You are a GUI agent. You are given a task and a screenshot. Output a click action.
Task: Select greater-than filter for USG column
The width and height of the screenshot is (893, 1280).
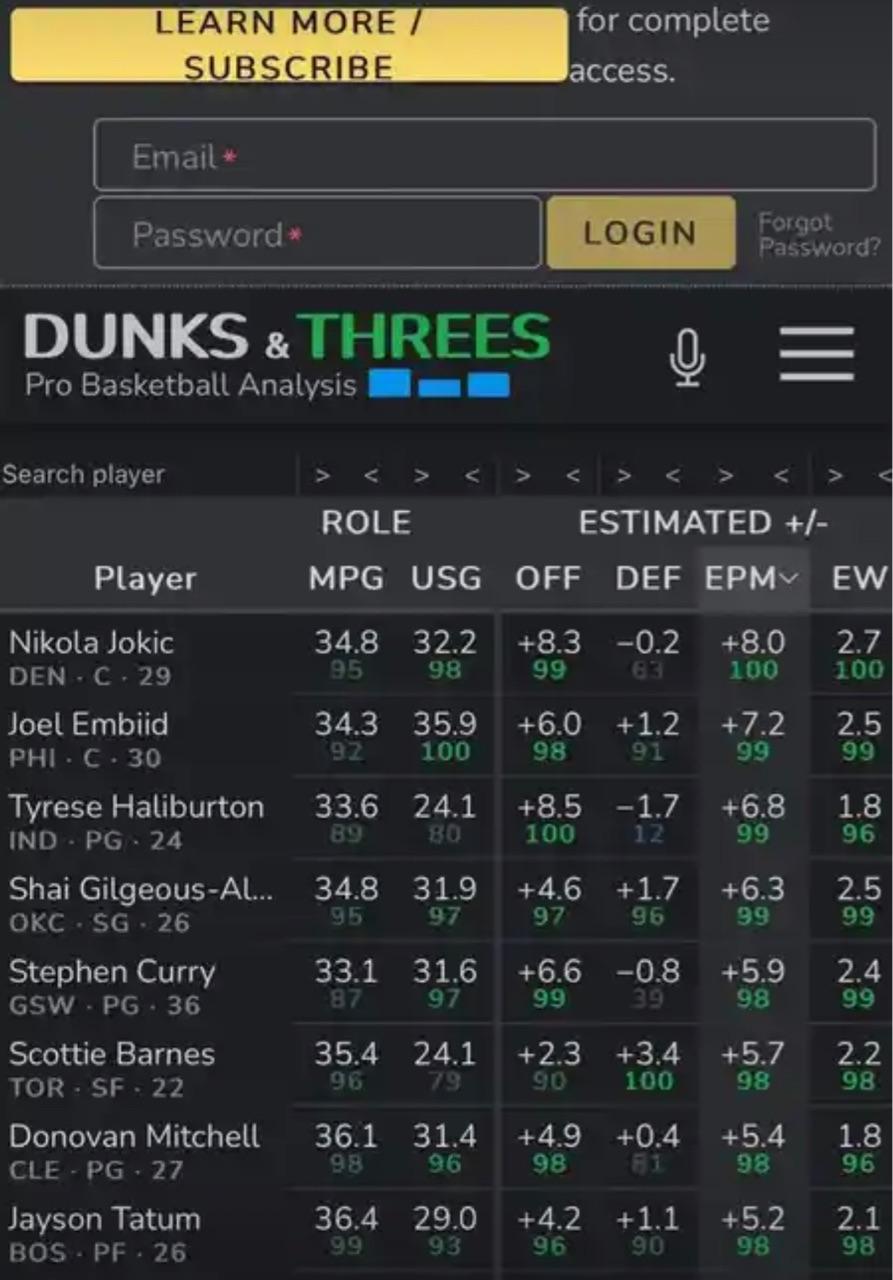421,475
